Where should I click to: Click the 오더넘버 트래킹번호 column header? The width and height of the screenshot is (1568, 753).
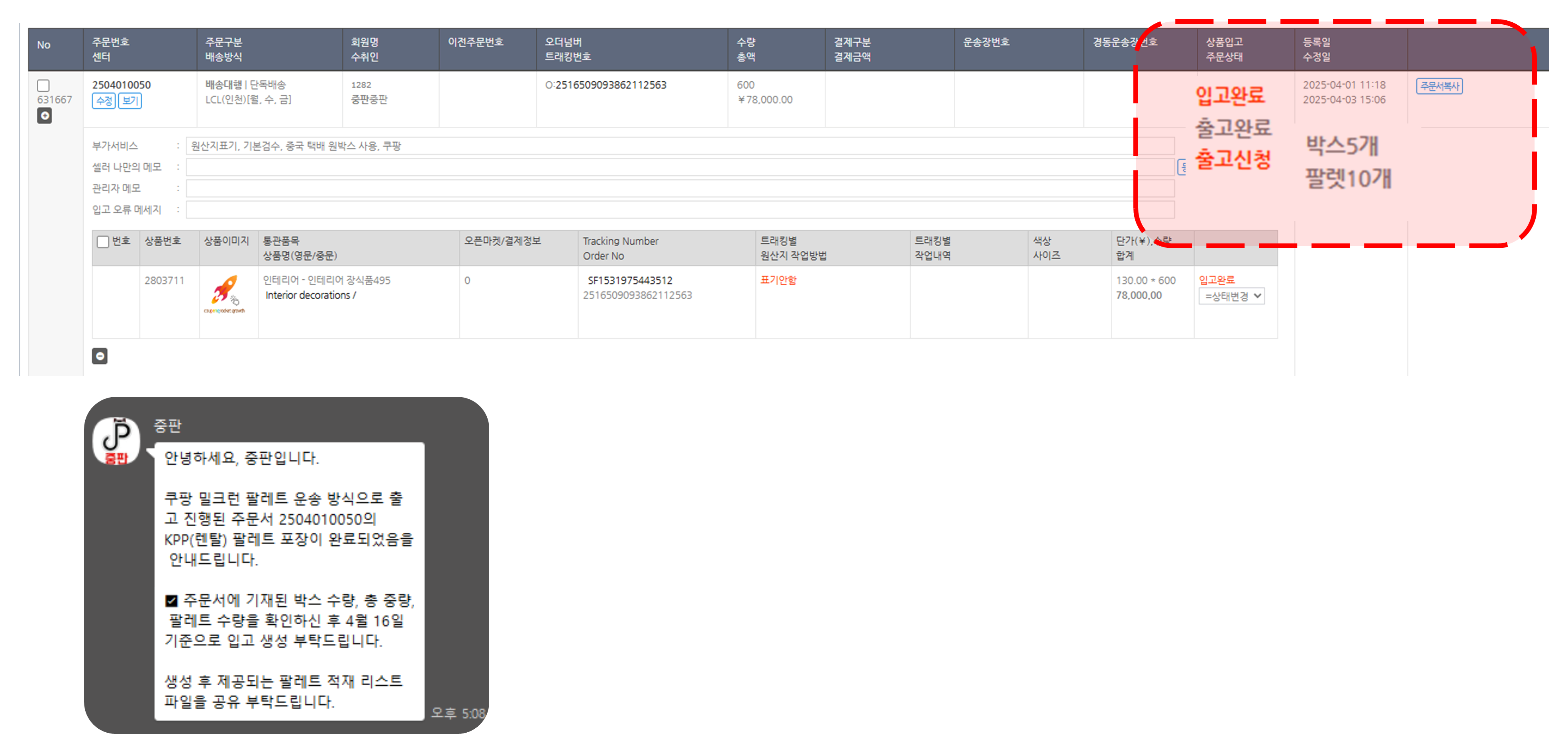click(x=632, y=49)
